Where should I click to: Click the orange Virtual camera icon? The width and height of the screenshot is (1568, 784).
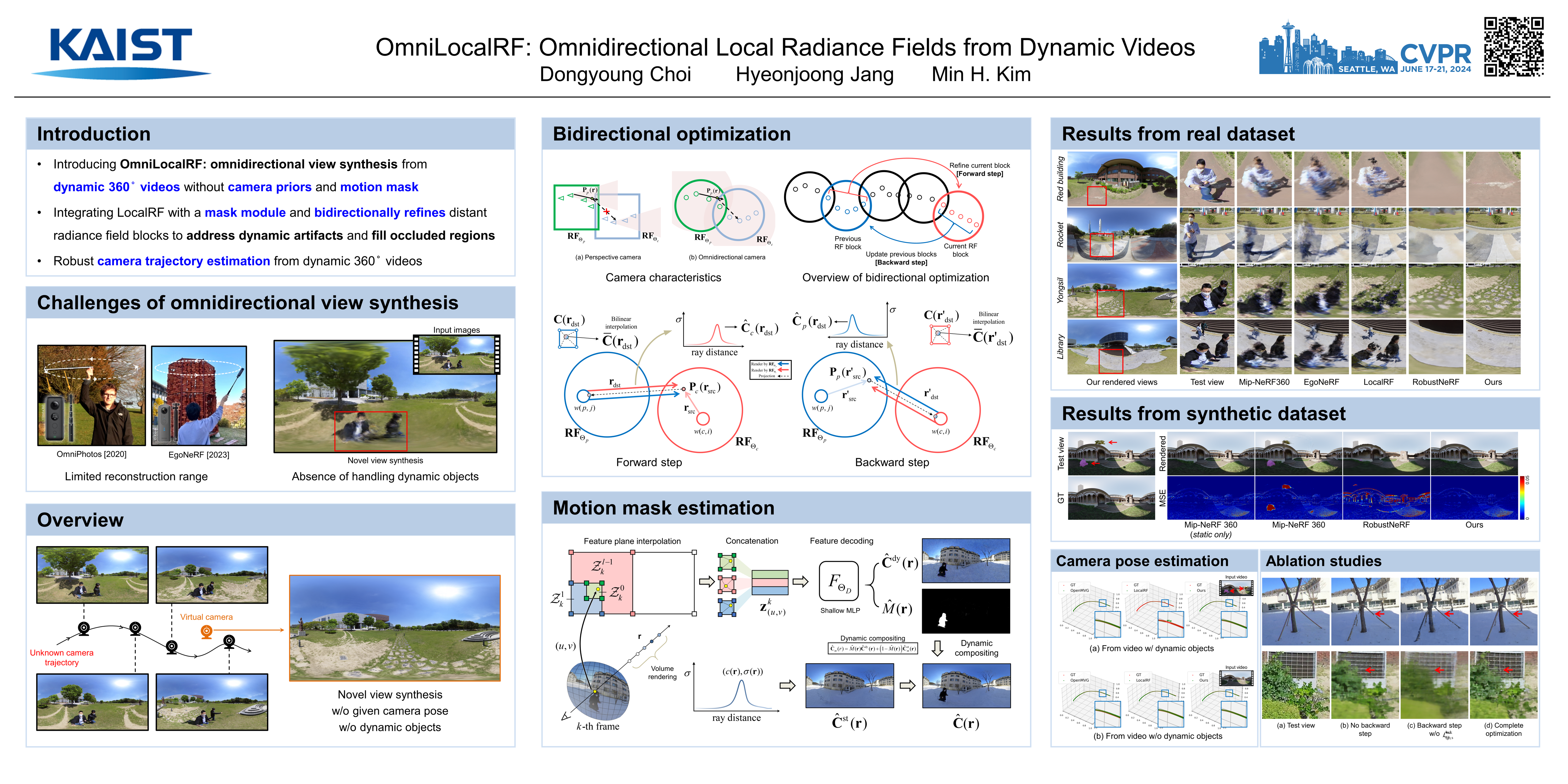click(206, 632)
